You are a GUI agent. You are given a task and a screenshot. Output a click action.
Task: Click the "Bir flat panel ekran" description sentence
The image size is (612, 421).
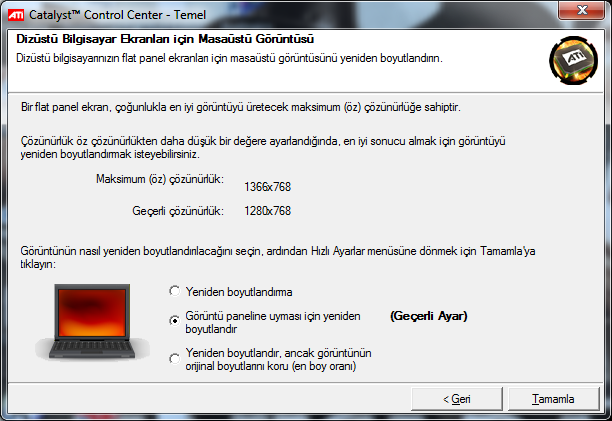[x=241, y=107]
